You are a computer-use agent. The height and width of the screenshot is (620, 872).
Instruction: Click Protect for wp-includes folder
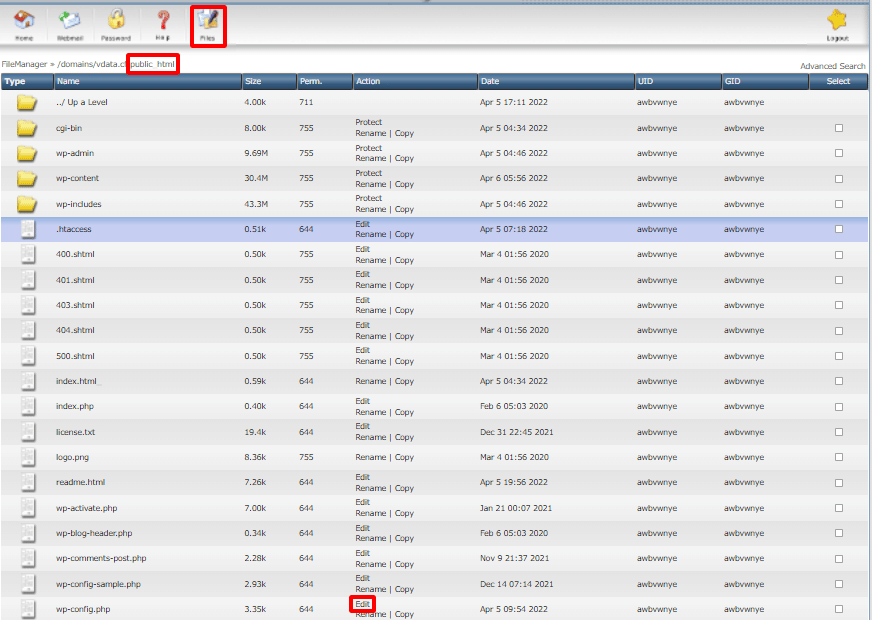369,198
